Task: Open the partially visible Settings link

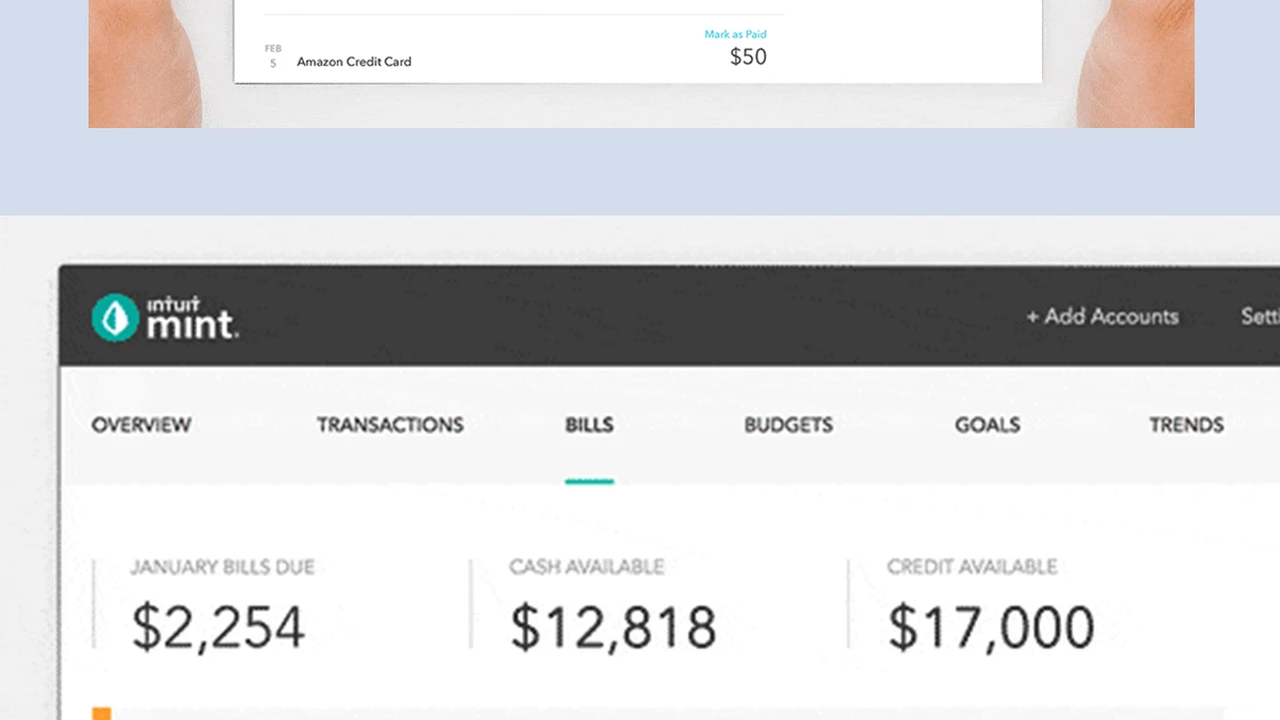Action: click(1259, 317)
